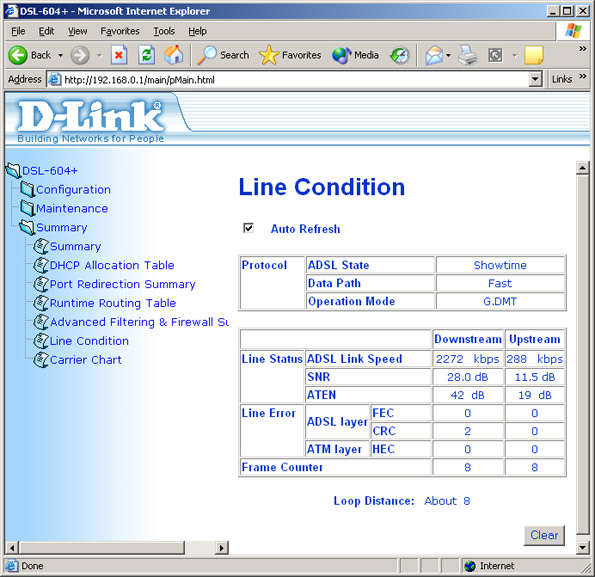Screen dimensions: 595x577
Task: Click the Home icon
Action: (174, 55)
